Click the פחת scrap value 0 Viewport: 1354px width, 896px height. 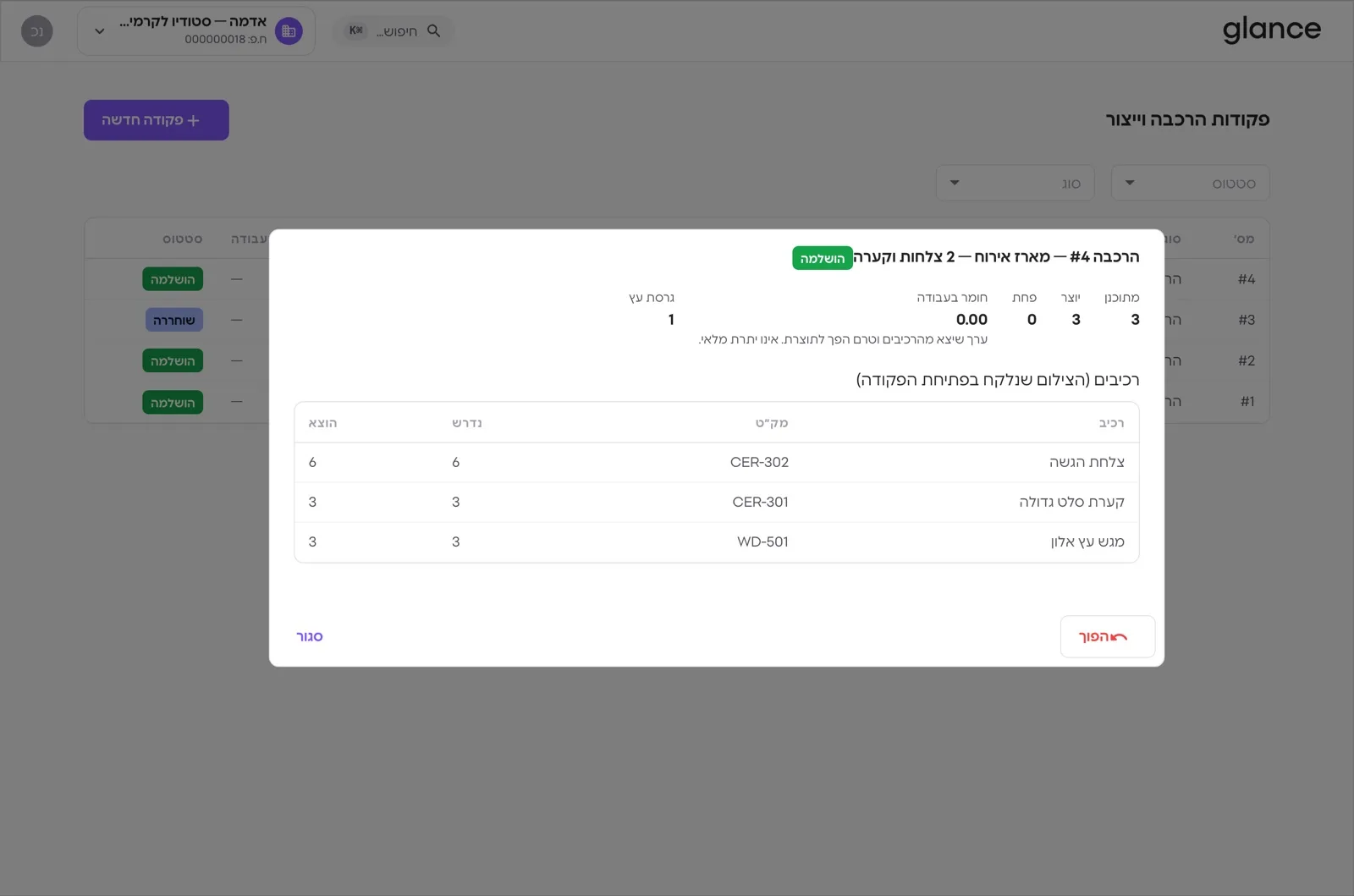1032,319
